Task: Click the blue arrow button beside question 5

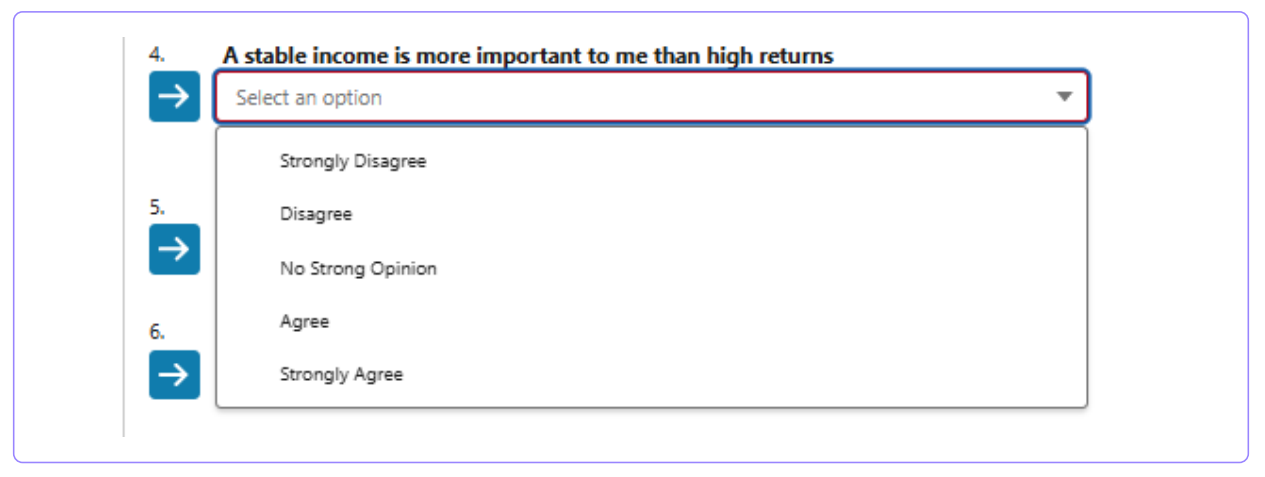Action: click(x=174, y=249)
